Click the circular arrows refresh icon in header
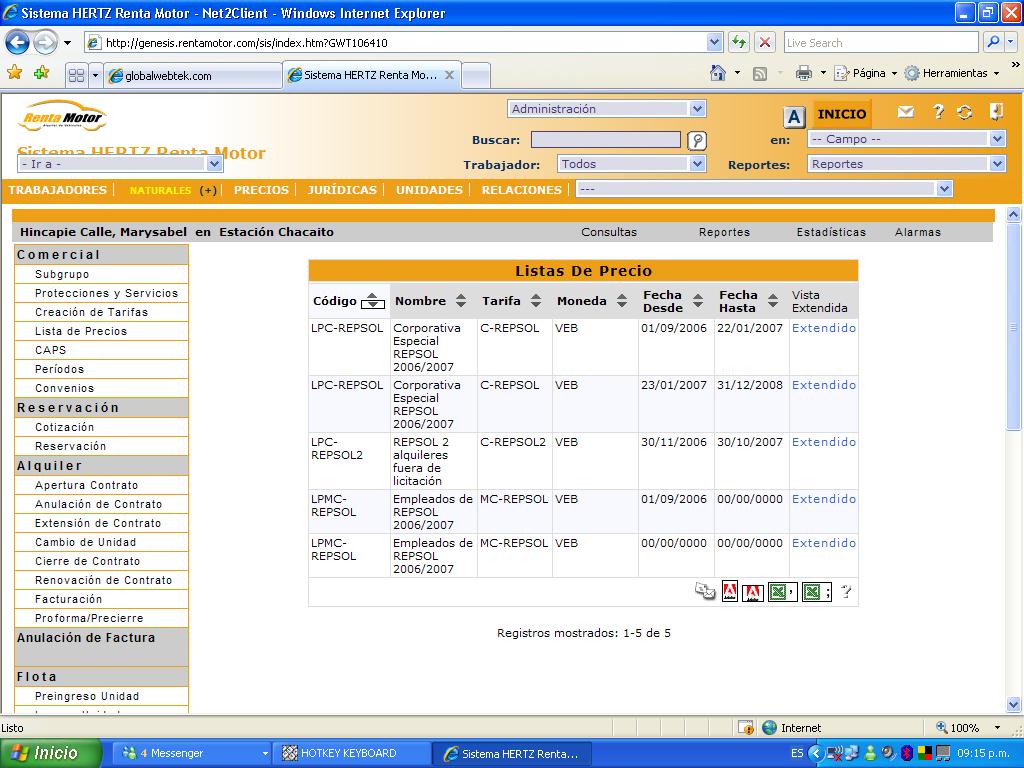This screenshot has height=768, width=1024. point(965,112)
